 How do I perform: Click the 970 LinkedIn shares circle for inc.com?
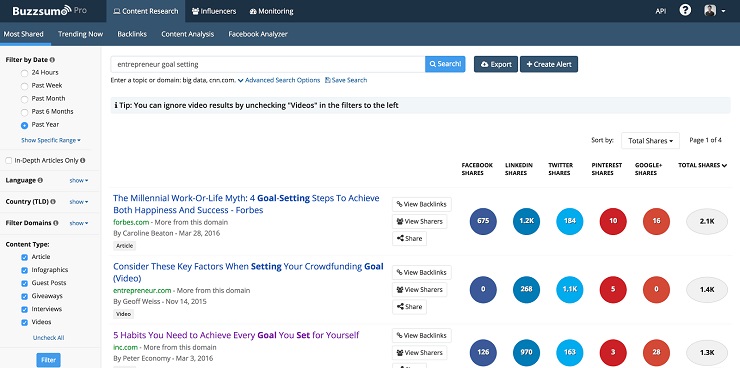(x=526, y=352)
